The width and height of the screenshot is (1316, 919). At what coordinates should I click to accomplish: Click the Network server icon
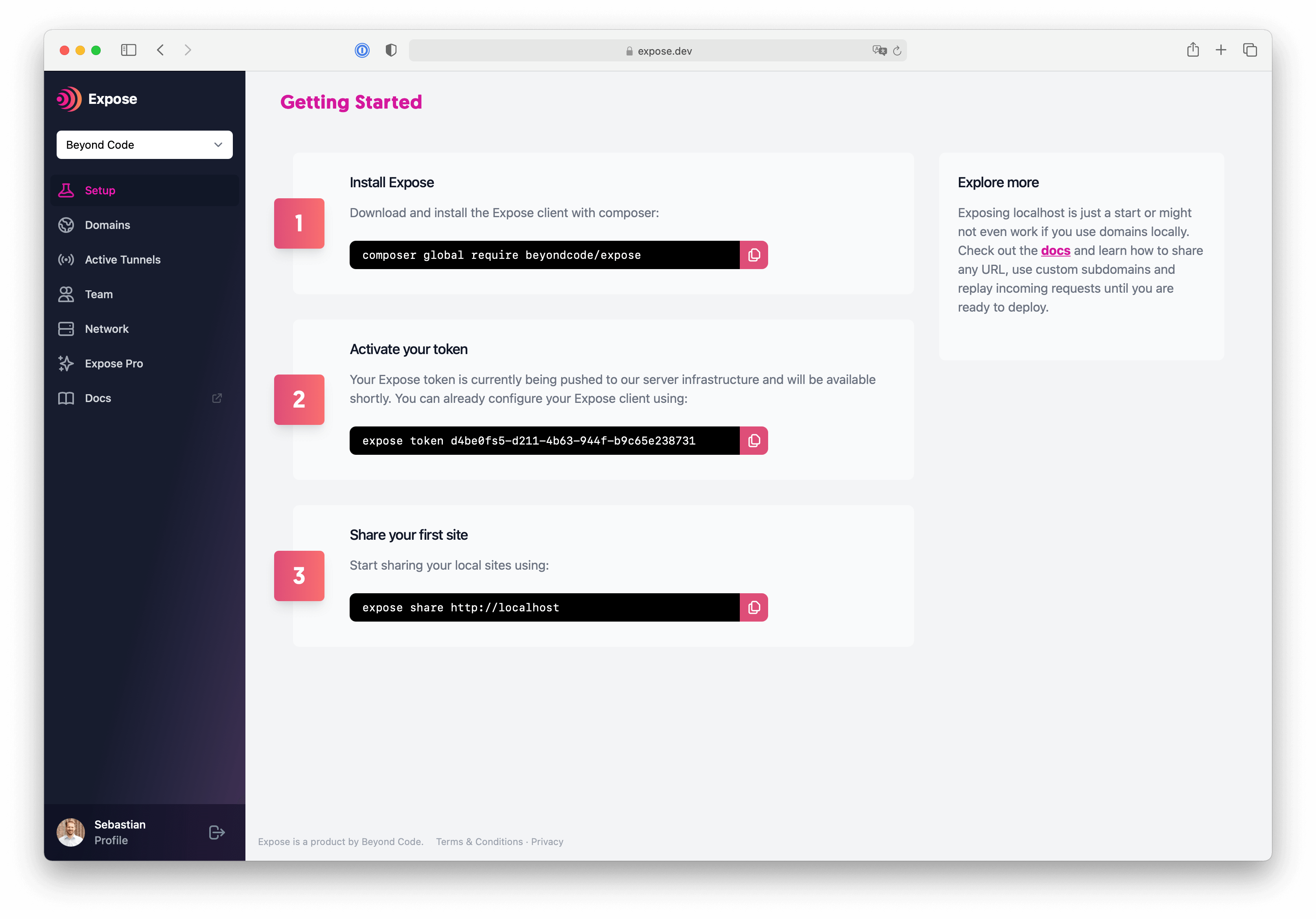[66, 328]
